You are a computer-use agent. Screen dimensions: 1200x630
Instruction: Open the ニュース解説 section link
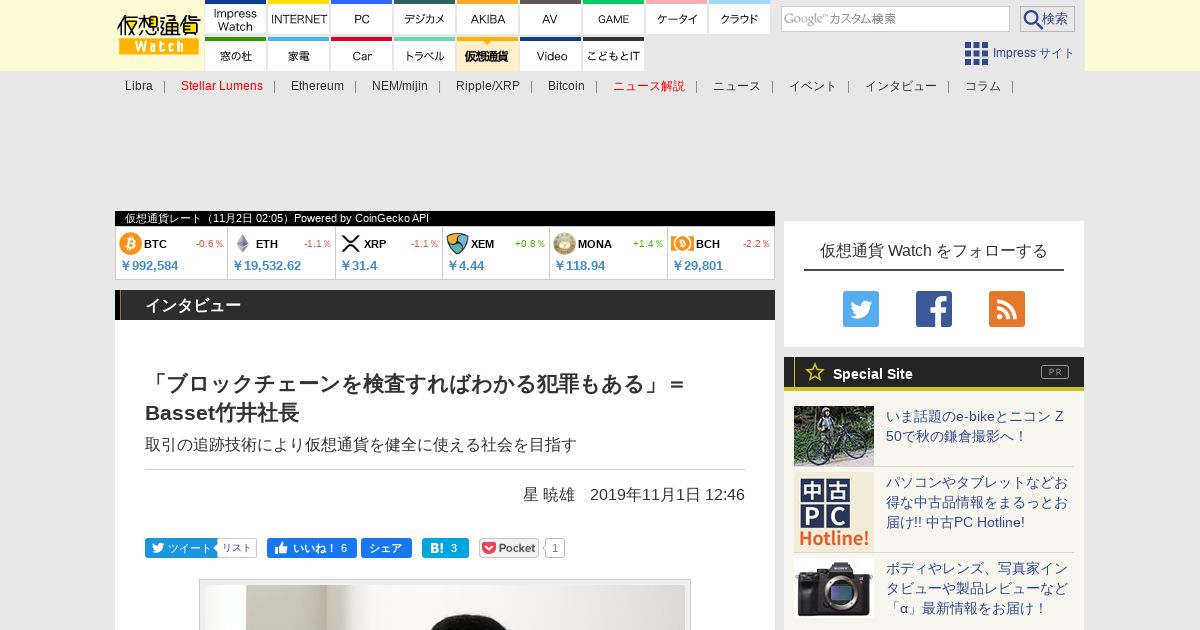click(649, 86)
